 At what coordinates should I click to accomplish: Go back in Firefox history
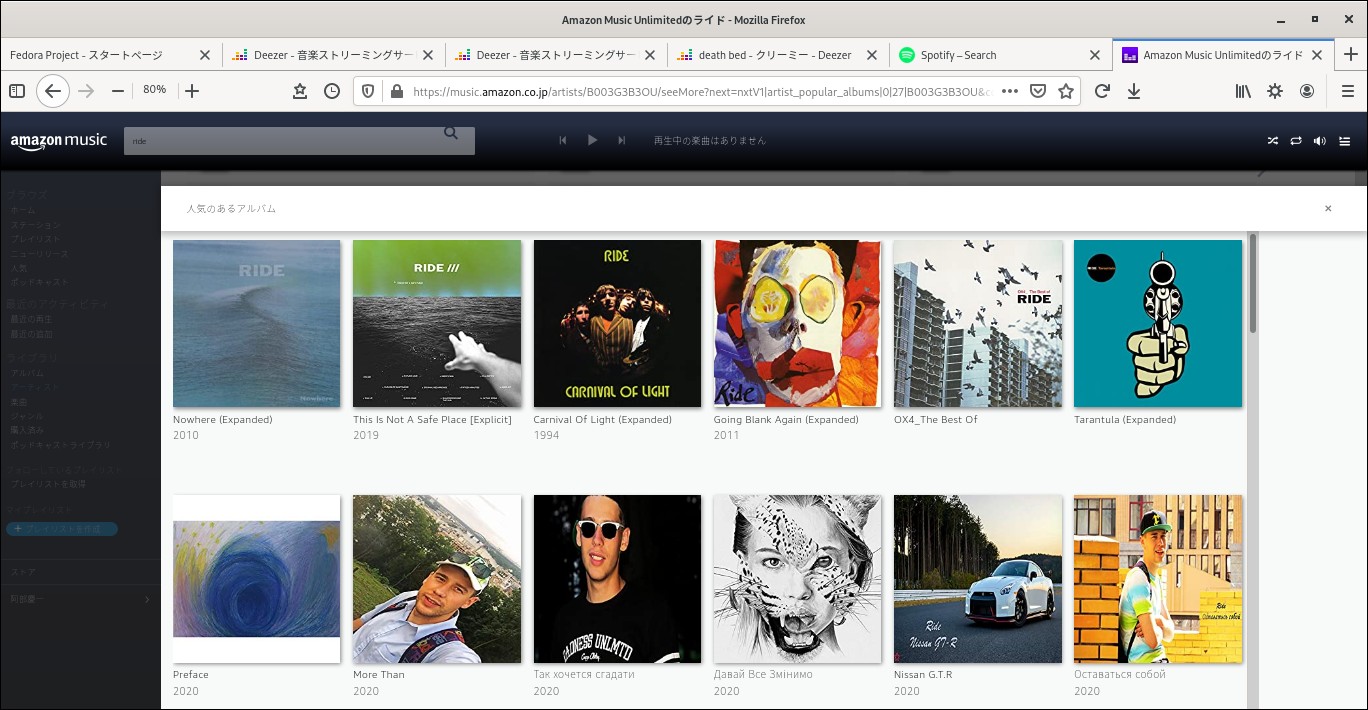pyautogui.click(x=53, y=91)
